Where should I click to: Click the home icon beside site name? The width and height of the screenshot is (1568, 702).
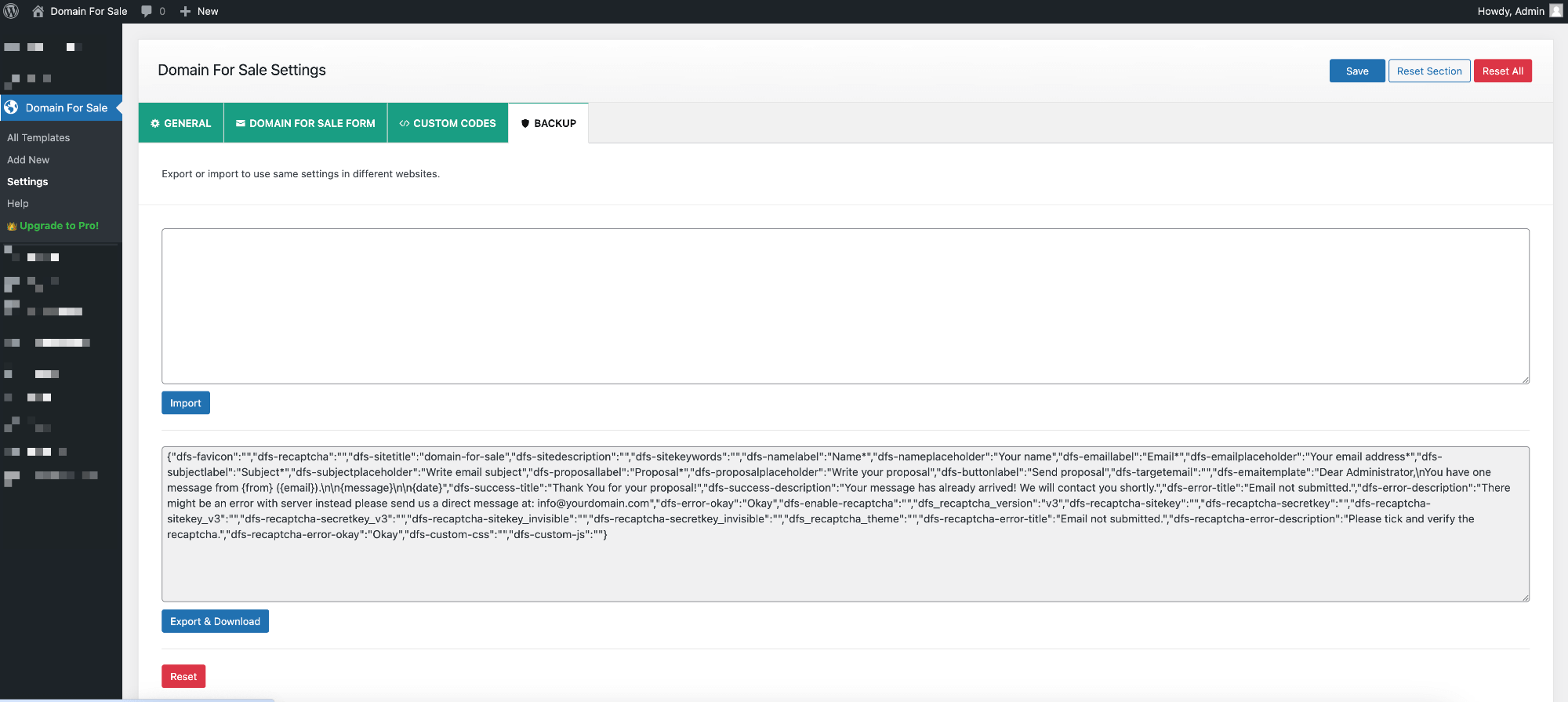point(38,11)
